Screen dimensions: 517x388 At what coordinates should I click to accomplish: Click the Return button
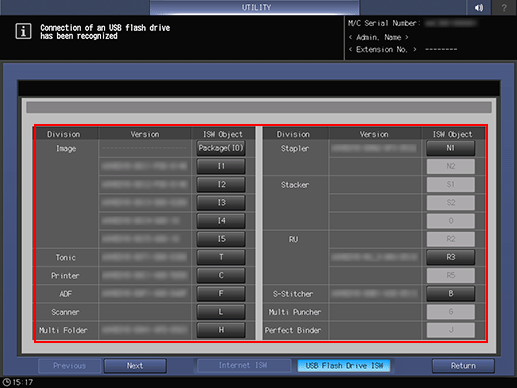click(x=463, y=366)
